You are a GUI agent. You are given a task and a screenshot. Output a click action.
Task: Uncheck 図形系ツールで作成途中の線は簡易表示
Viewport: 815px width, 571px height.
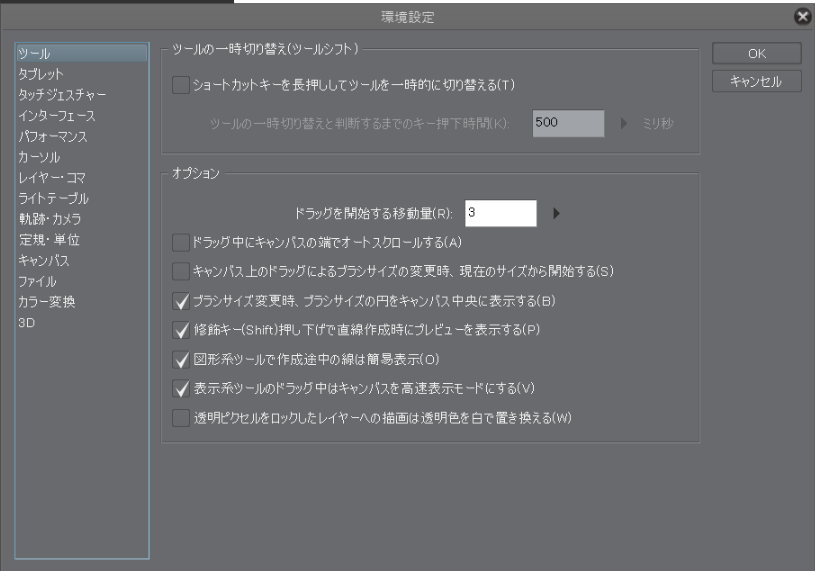coord(181,360)
